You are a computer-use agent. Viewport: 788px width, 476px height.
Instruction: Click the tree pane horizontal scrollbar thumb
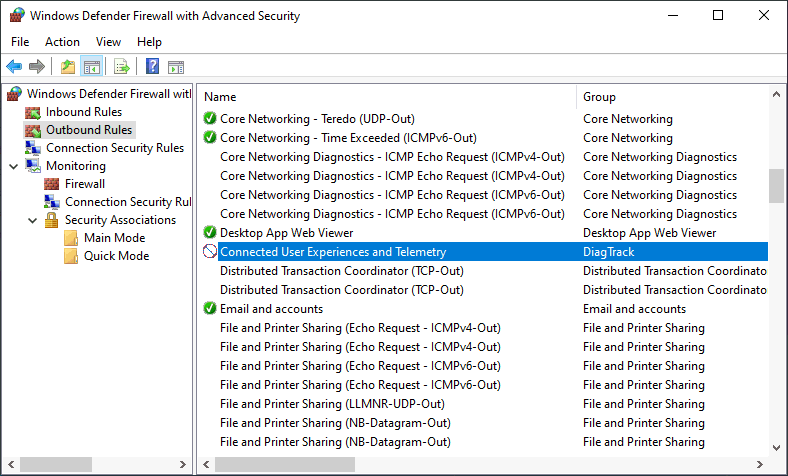pyautogui.click(x=56, y=464)
